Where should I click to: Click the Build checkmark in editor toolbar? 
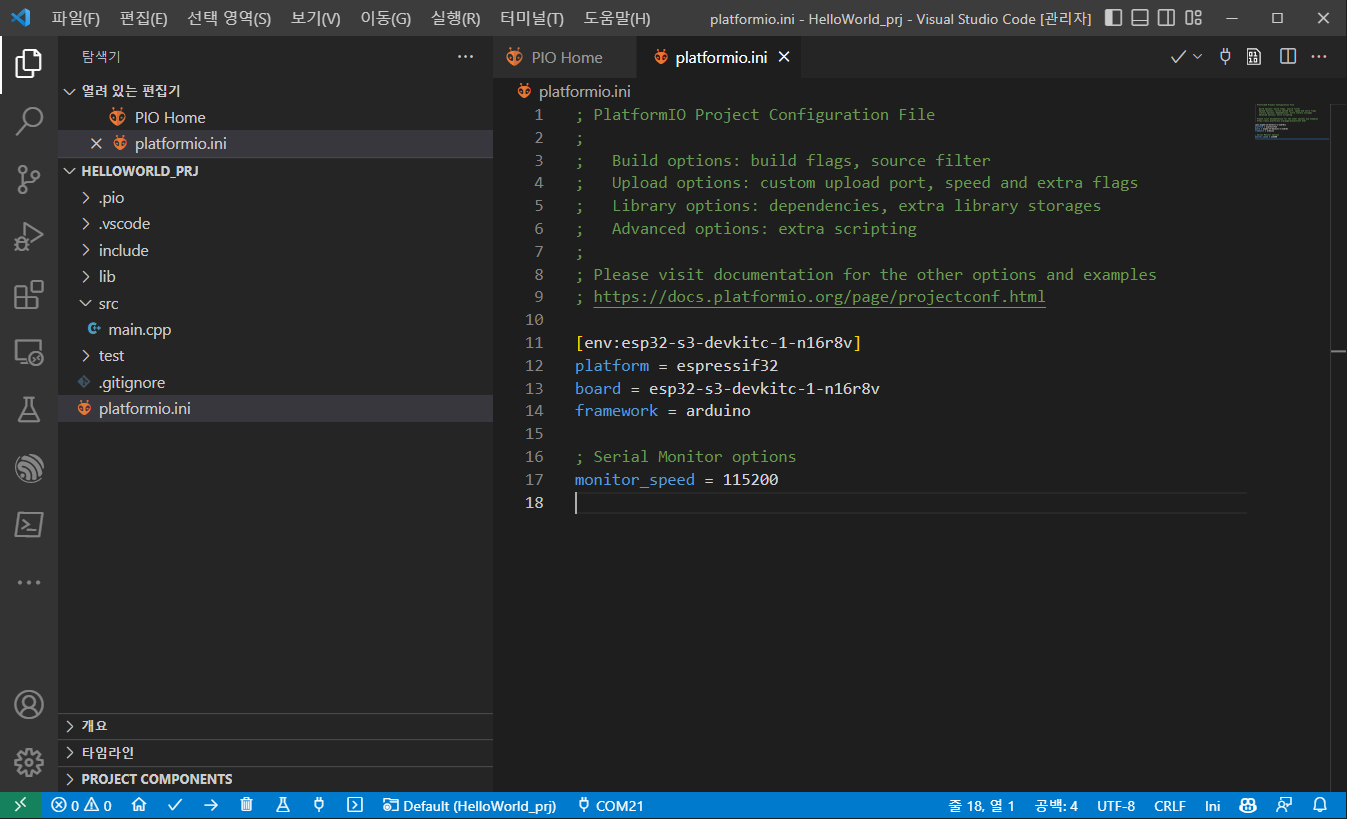point(1179,57)
